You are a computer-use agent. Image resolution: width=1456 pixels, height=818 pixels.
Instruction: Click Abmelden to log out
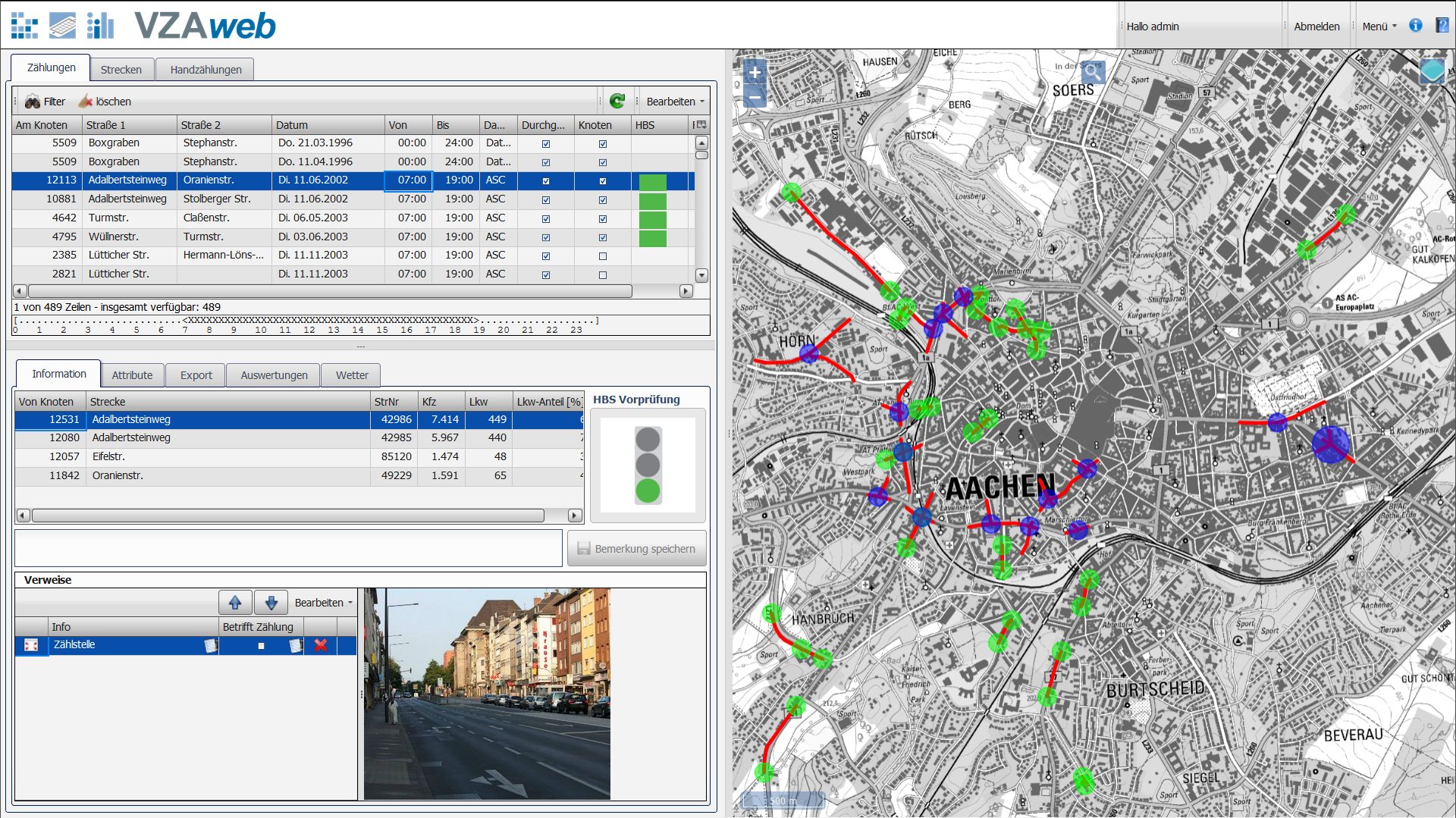coord(1316,26)
